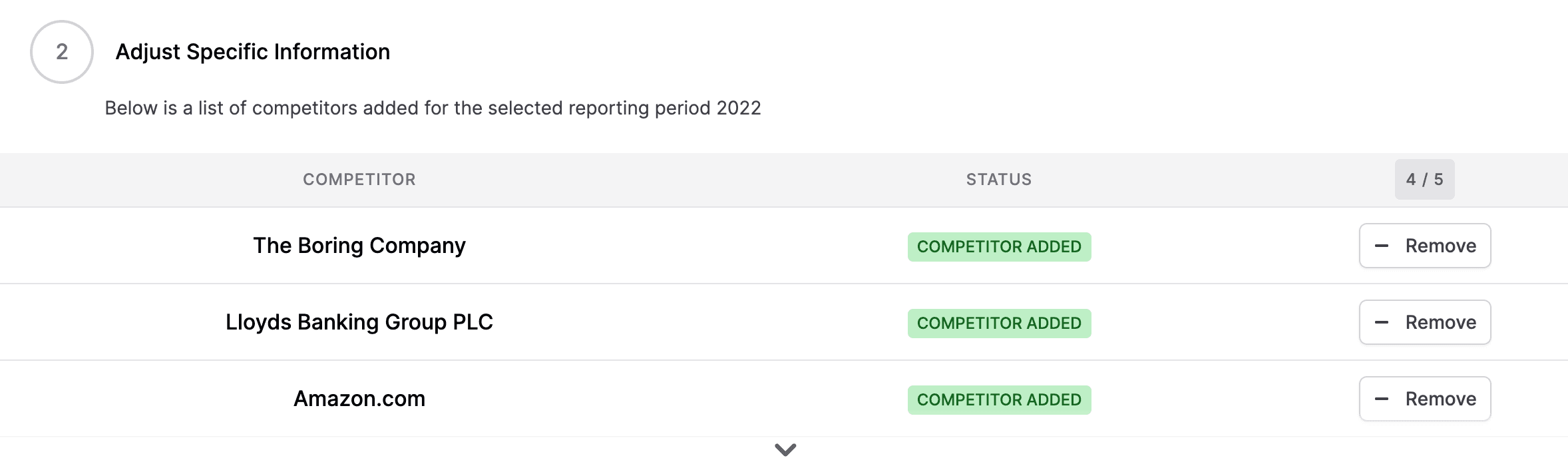The image size is (1568, 458).
Task: Click Competitor Added badge for Amazon.com
Action: point(999,400)
